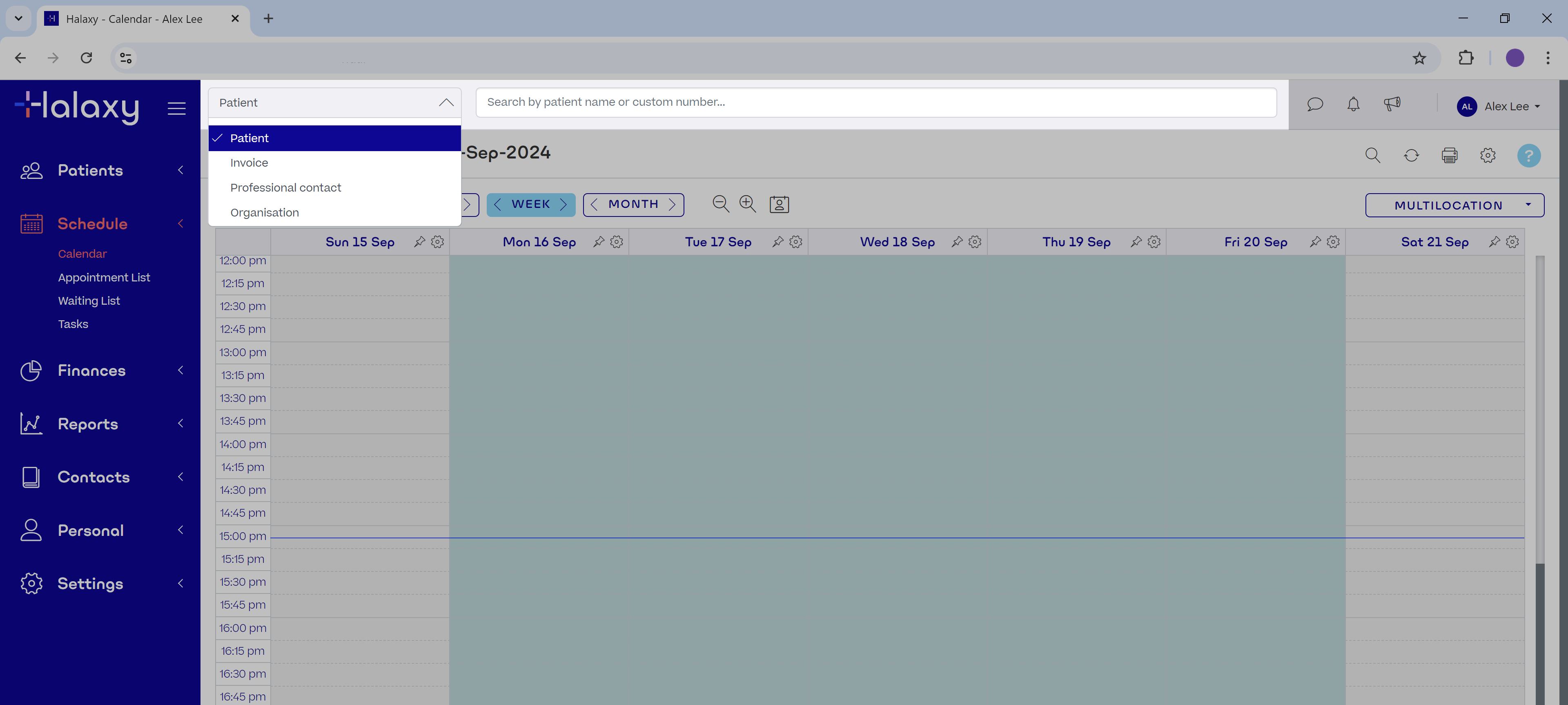Click the patient search input field

[875, 102]
